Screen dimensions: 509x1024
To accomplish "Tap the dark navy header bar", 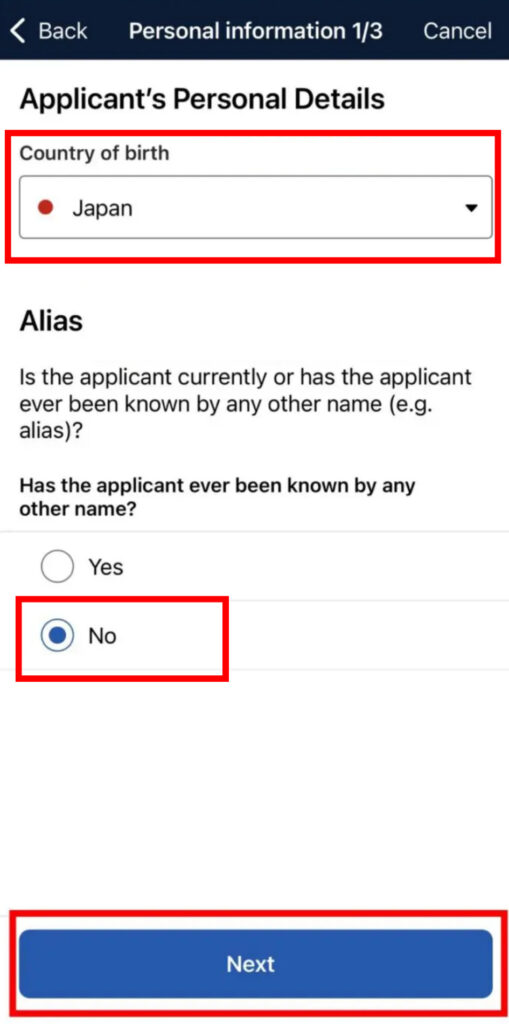I will (x=254, y=30).
